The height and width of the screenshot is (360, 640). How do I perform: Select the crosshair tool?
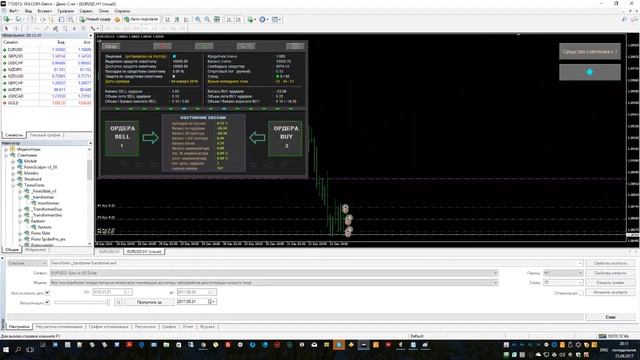[16, 28]
